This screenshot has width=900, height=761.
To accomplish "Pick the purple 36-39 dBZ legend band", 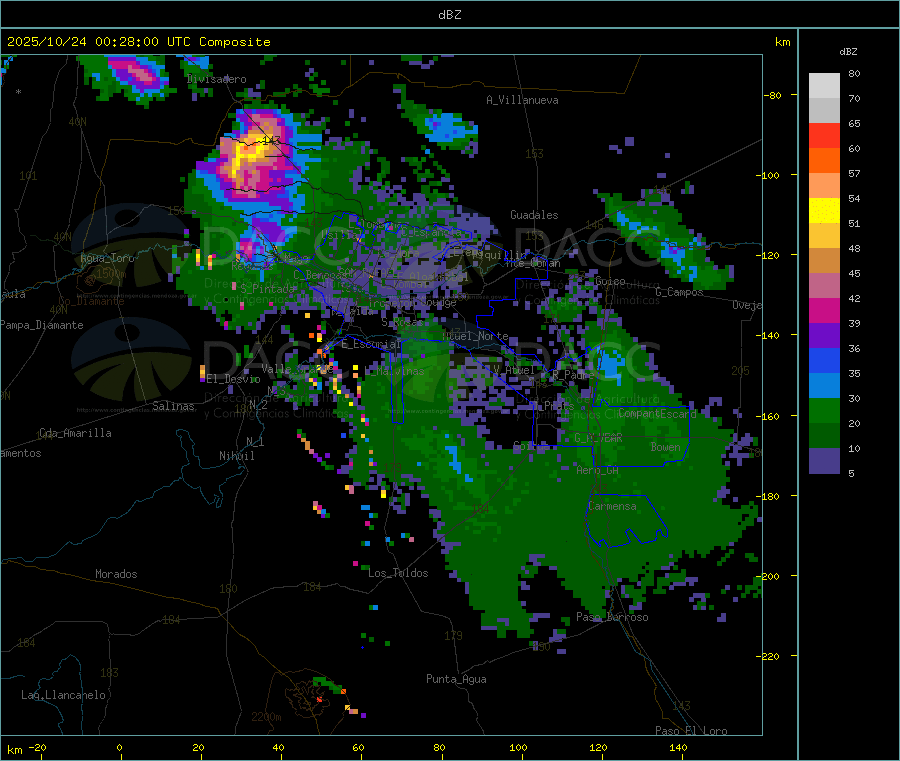I will pyautogui.click(x=824, y=336).
